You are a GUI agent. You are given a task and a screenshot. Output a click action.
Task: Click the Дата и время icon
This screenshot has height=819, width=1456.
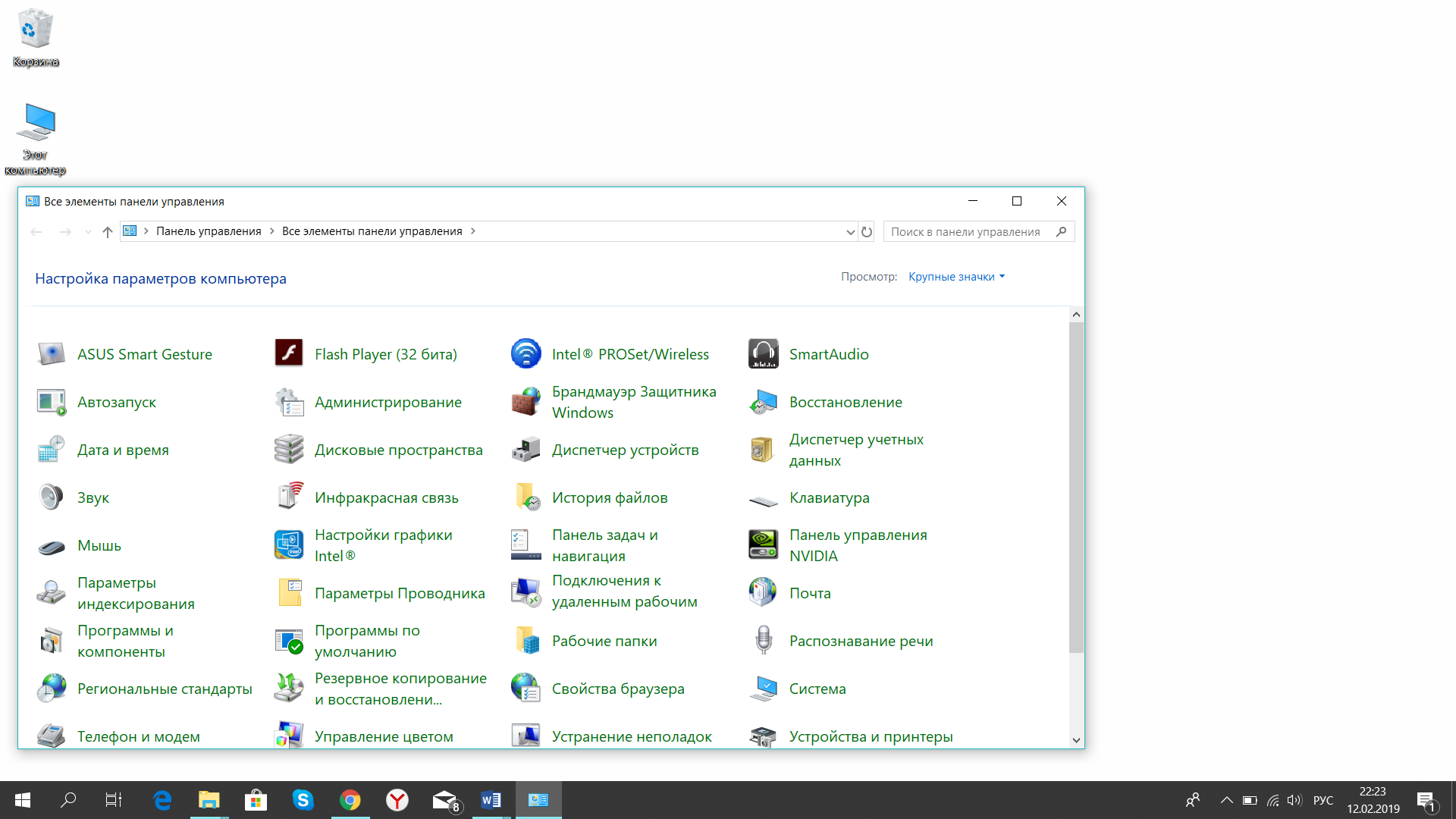click(x=51, y=450)
